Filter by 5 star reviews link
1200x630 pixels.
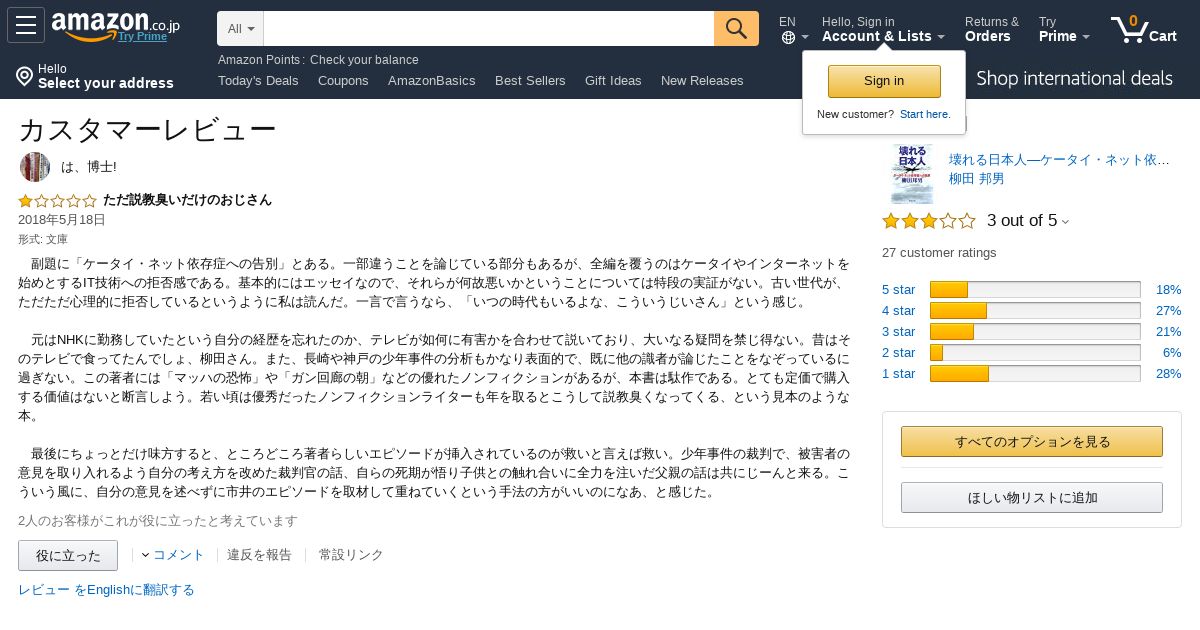[898, 290]
